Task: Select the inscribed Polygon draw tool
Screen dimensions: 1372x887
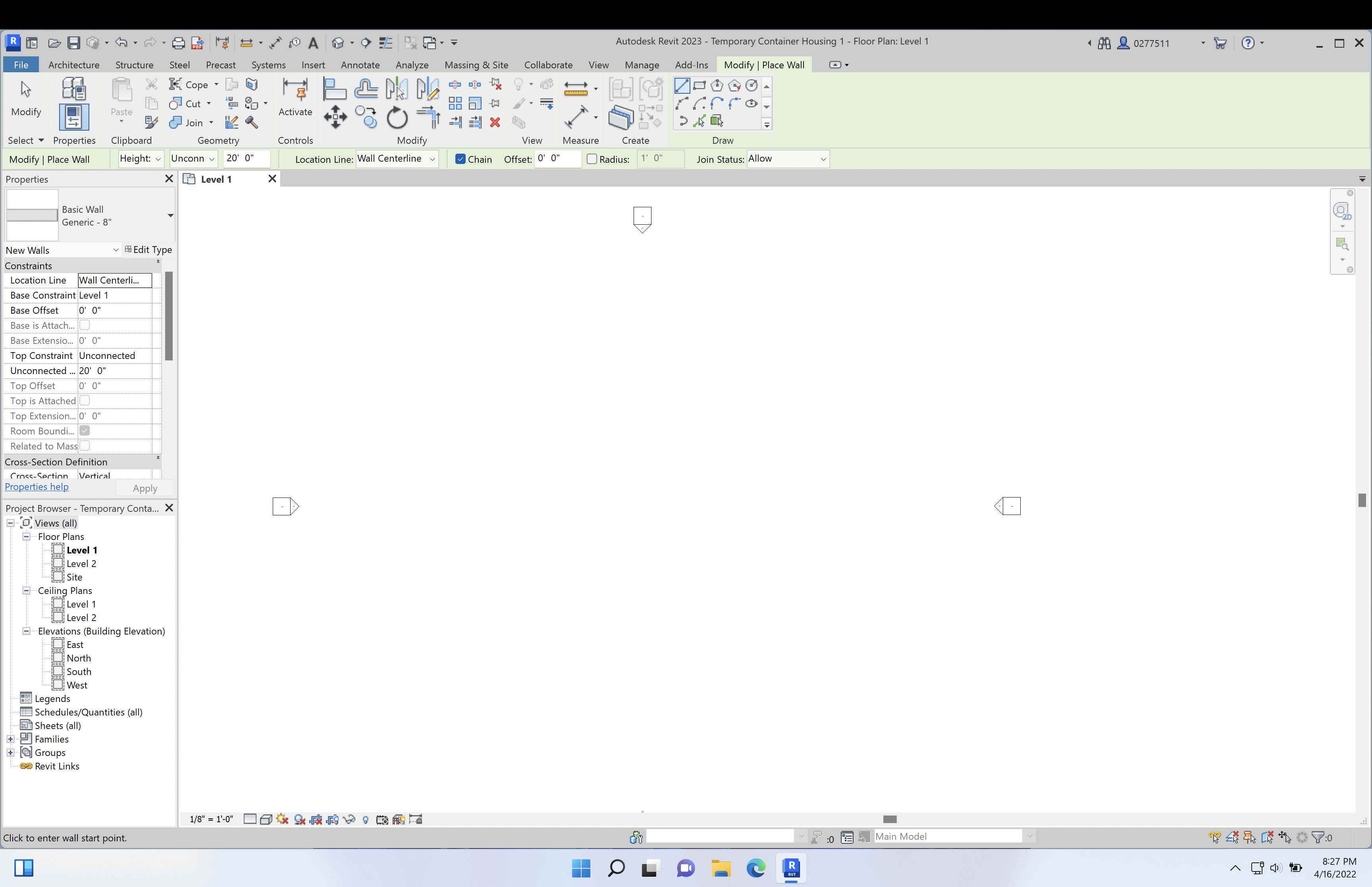Action: point(717,85)
